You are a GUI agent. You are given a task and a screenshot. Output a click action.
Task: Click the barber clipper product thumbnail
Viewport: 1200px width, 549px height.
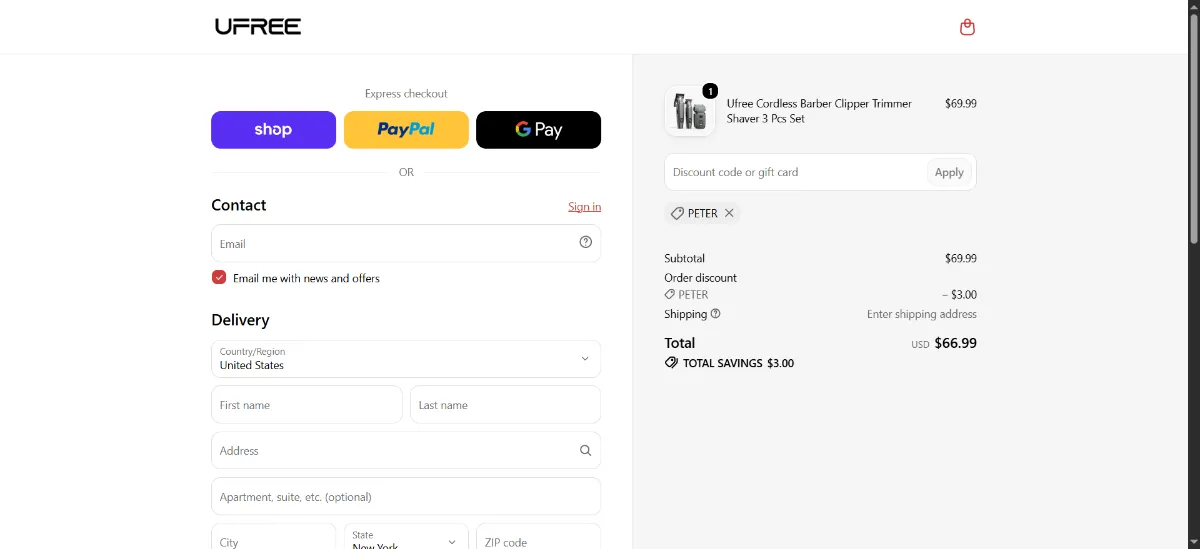(689, 111)
